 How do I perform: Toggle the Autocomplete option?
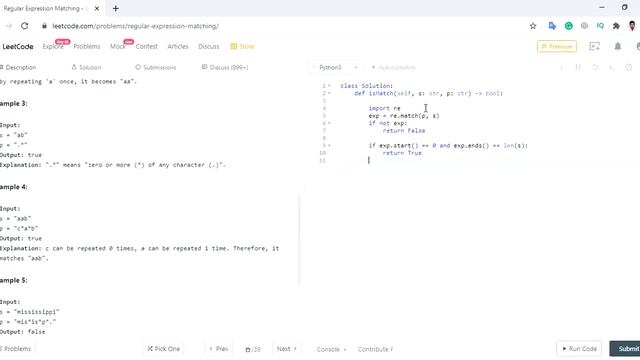(393, 67)
